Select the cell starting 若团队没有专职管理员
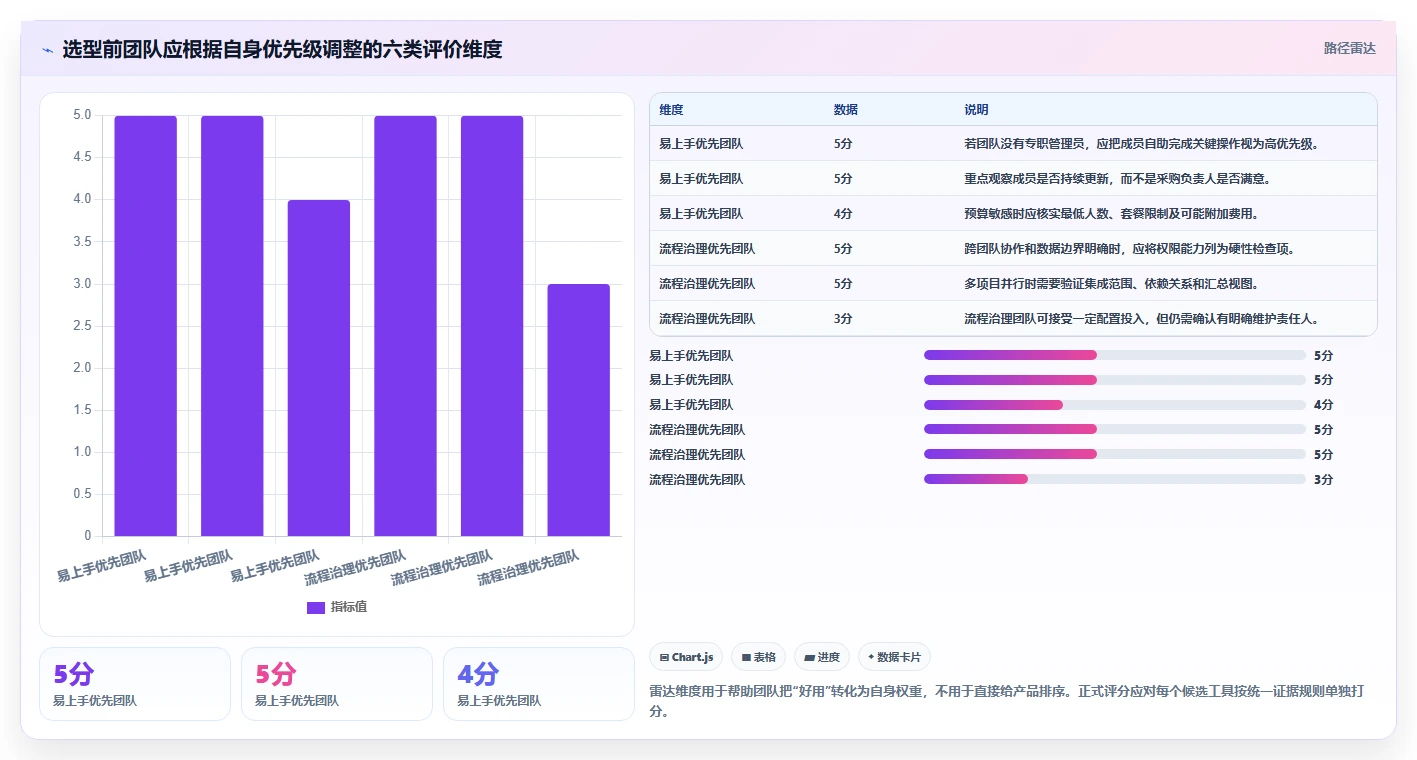 pos(1165,143)
